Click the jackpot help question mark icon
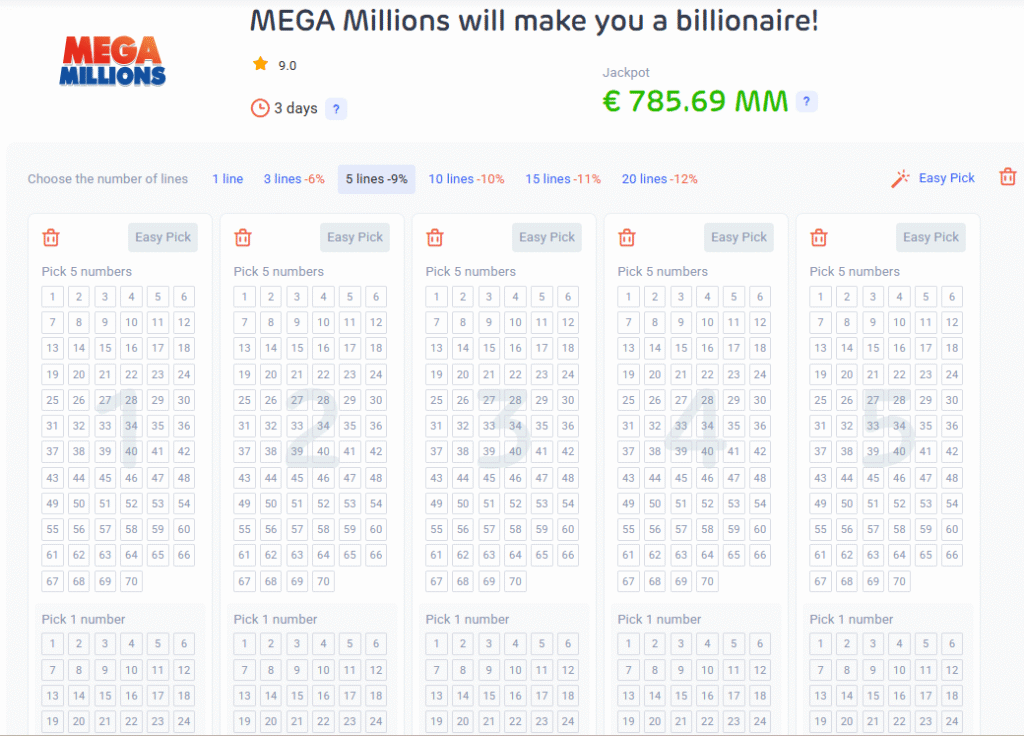This screenshot has height=736, width=1024. coord(807,101)
